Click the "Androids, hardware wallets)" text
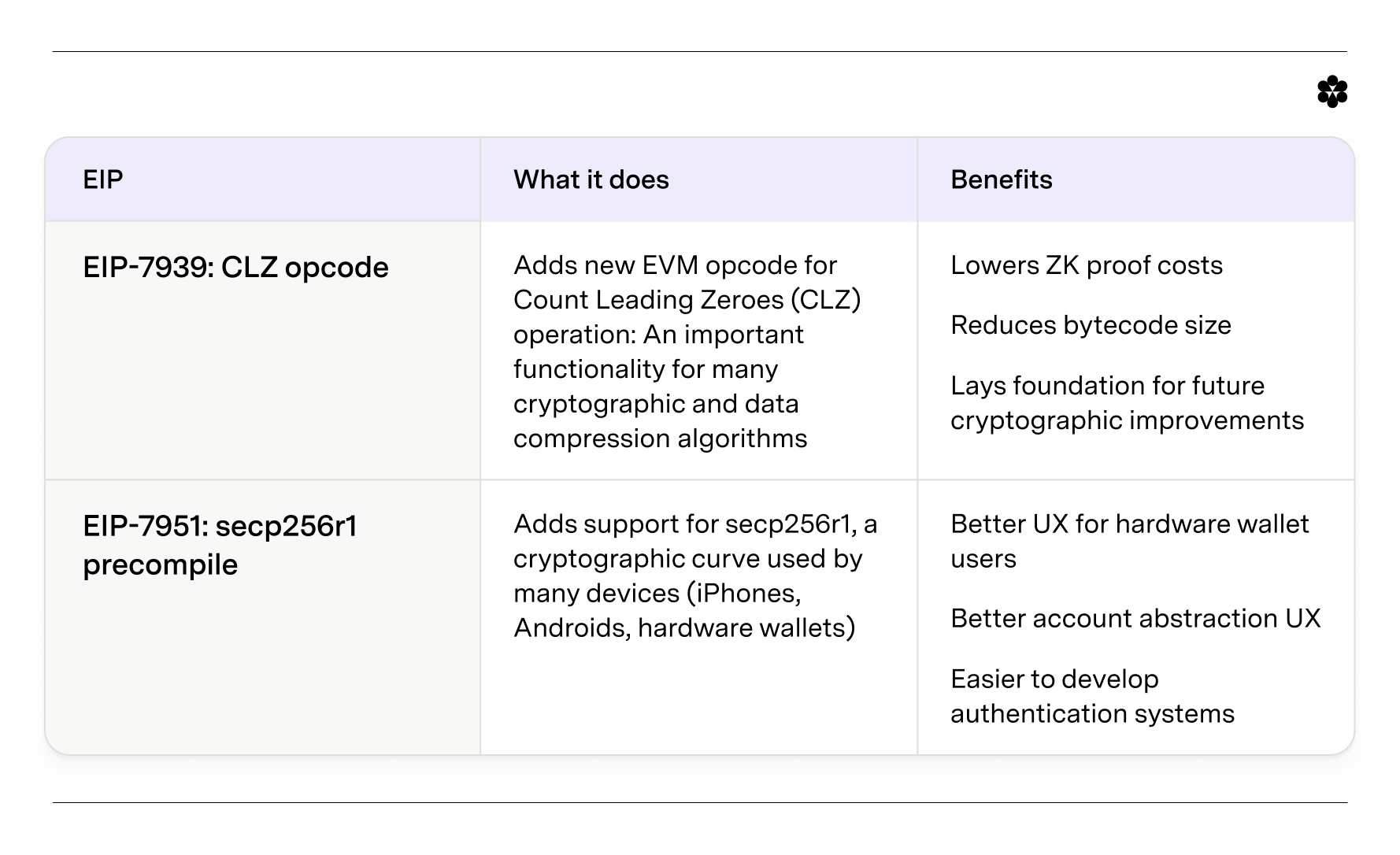The width and height of the screenshot is (1400, 855). [x=683, y=628]
